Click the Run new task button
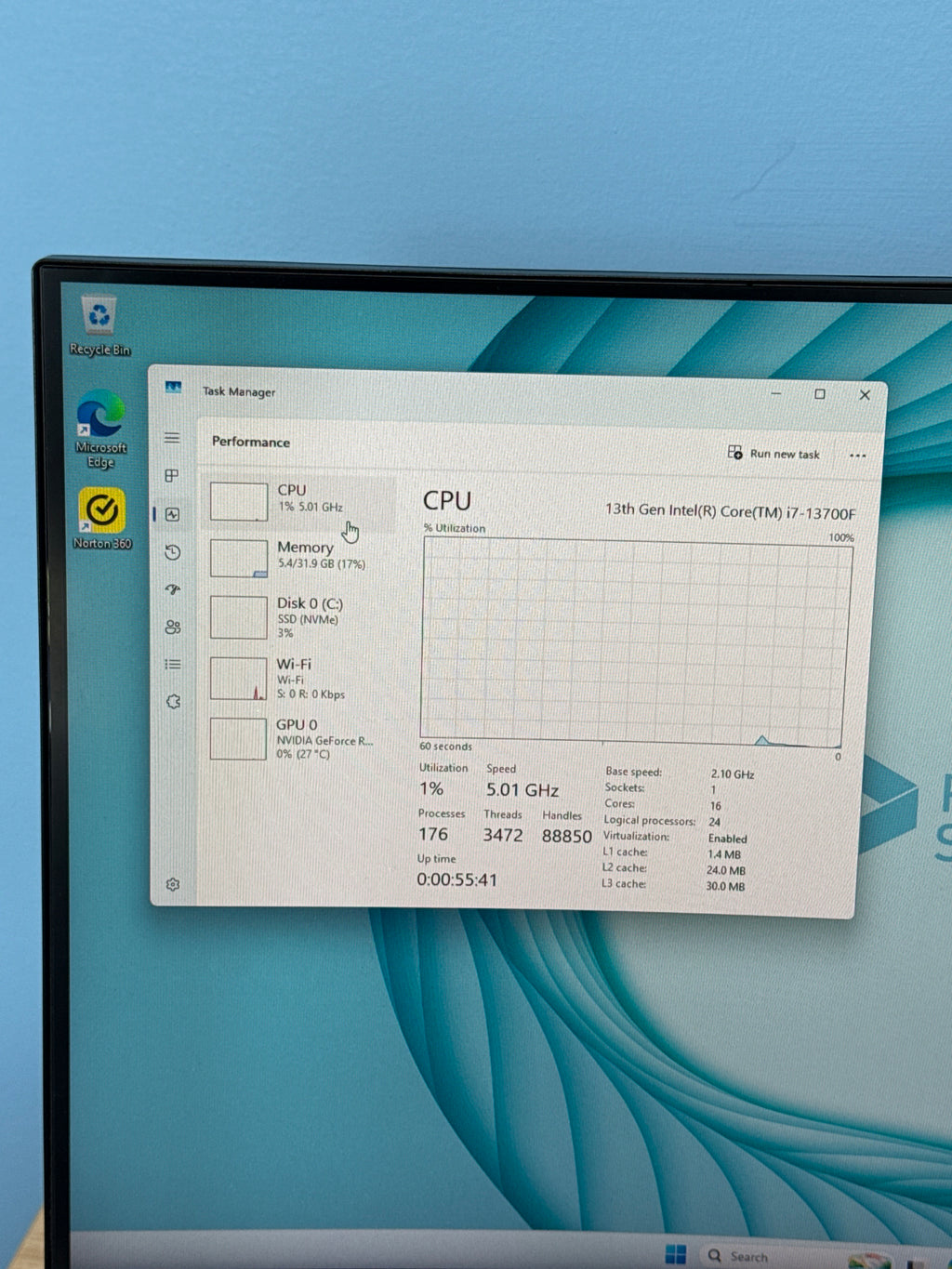 click(773, 454)
